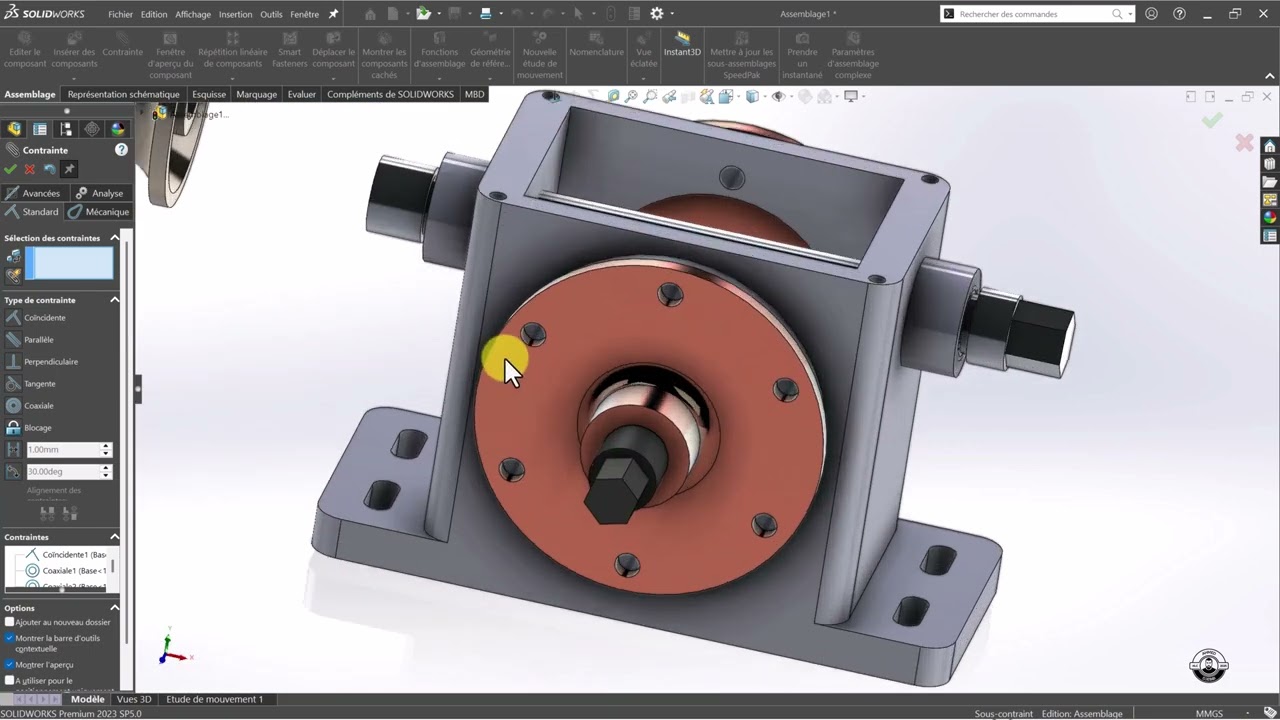Viewport: 1280px width, 720px height.
Task: Click 'Montrer les composants cachés' button
Action: [384, 55]
